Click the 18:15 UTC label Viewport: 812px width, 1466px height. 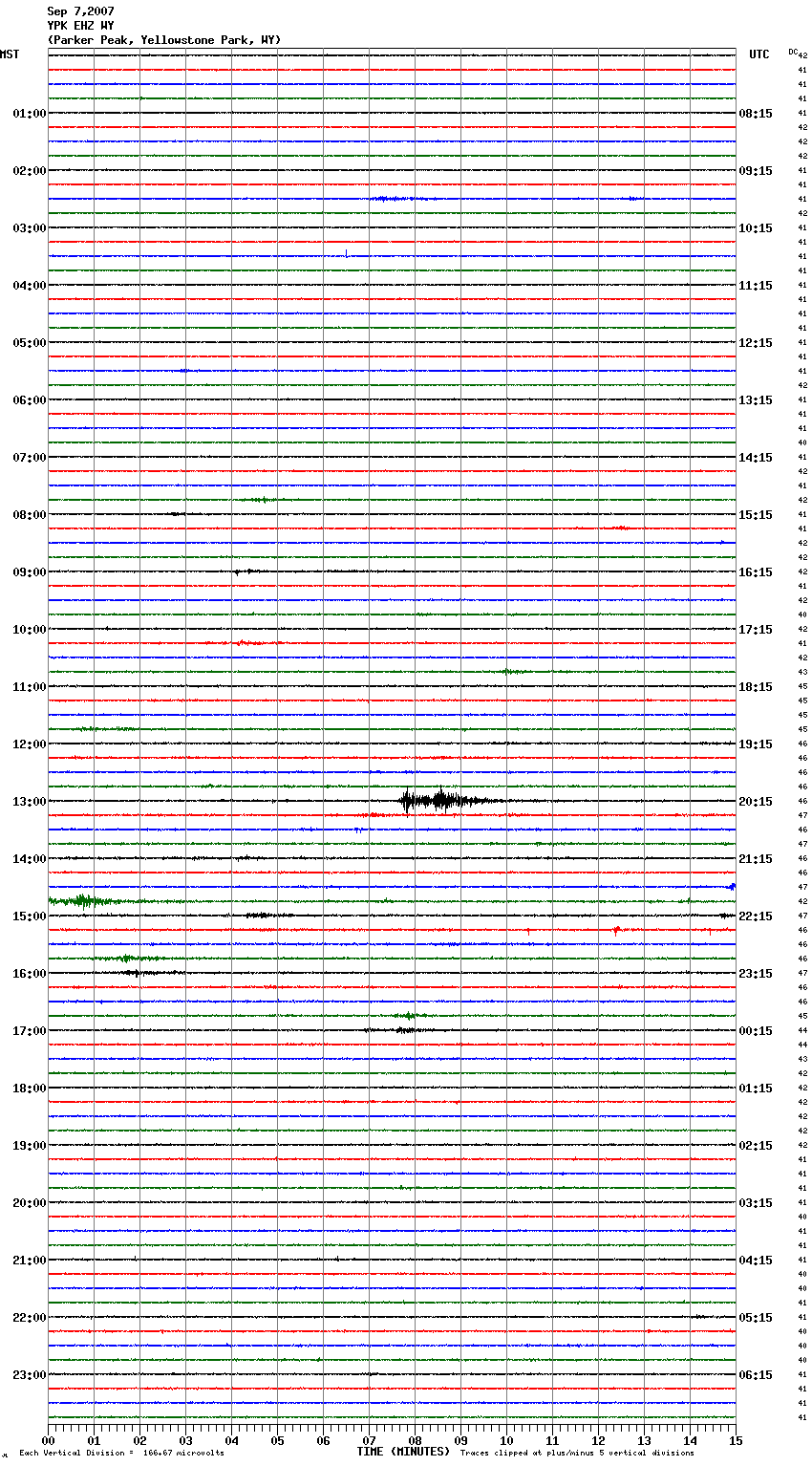(x=756, y=687)
